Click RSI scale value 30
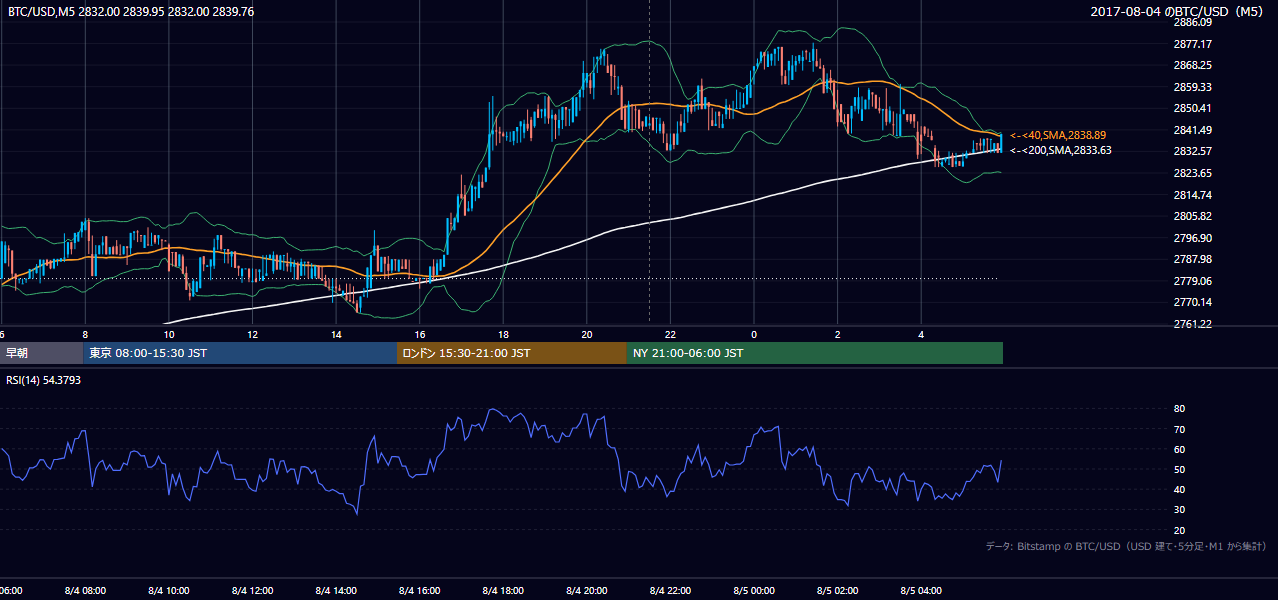The width and height of the screenshot is (1278, 600). click(x=1179, y=510)
